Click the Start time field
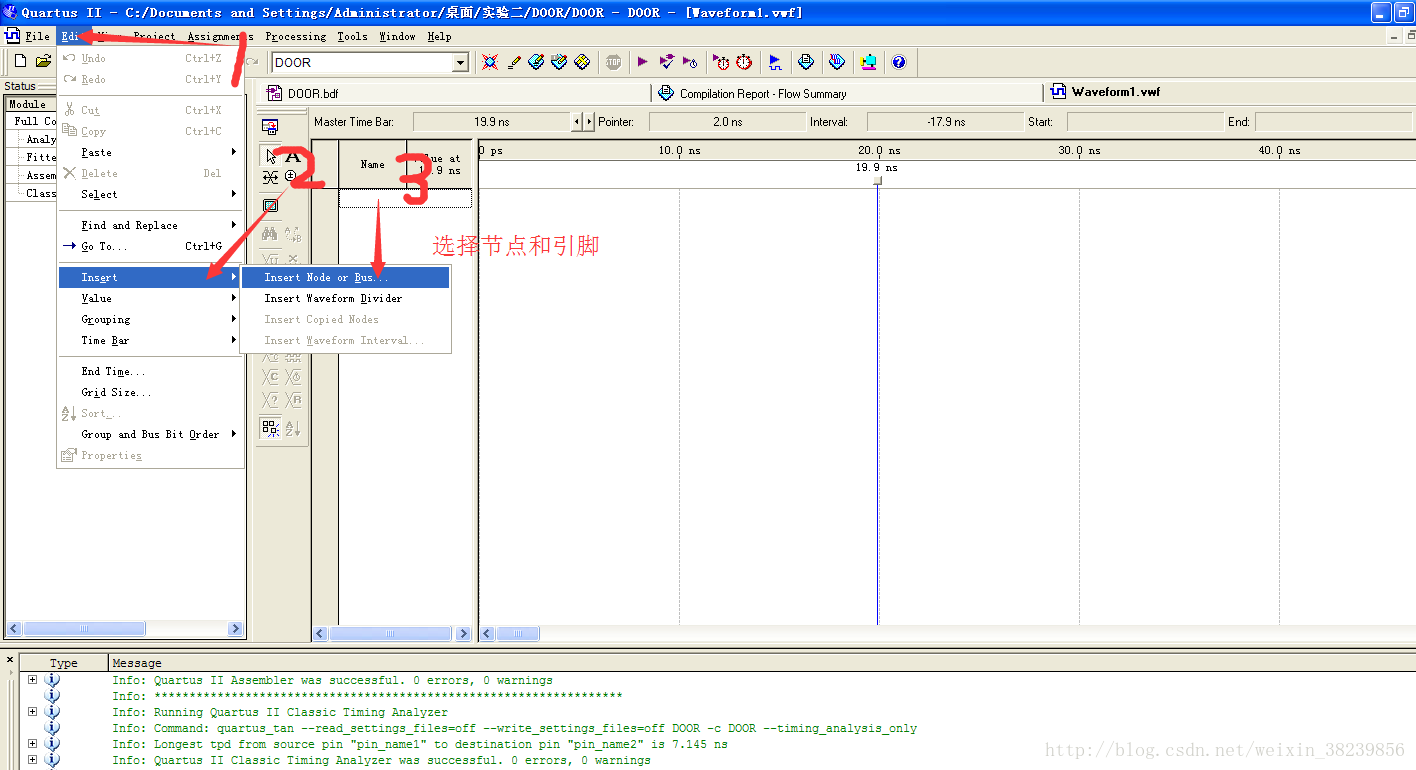1416x770 pixels. (x=1145, y=122)
